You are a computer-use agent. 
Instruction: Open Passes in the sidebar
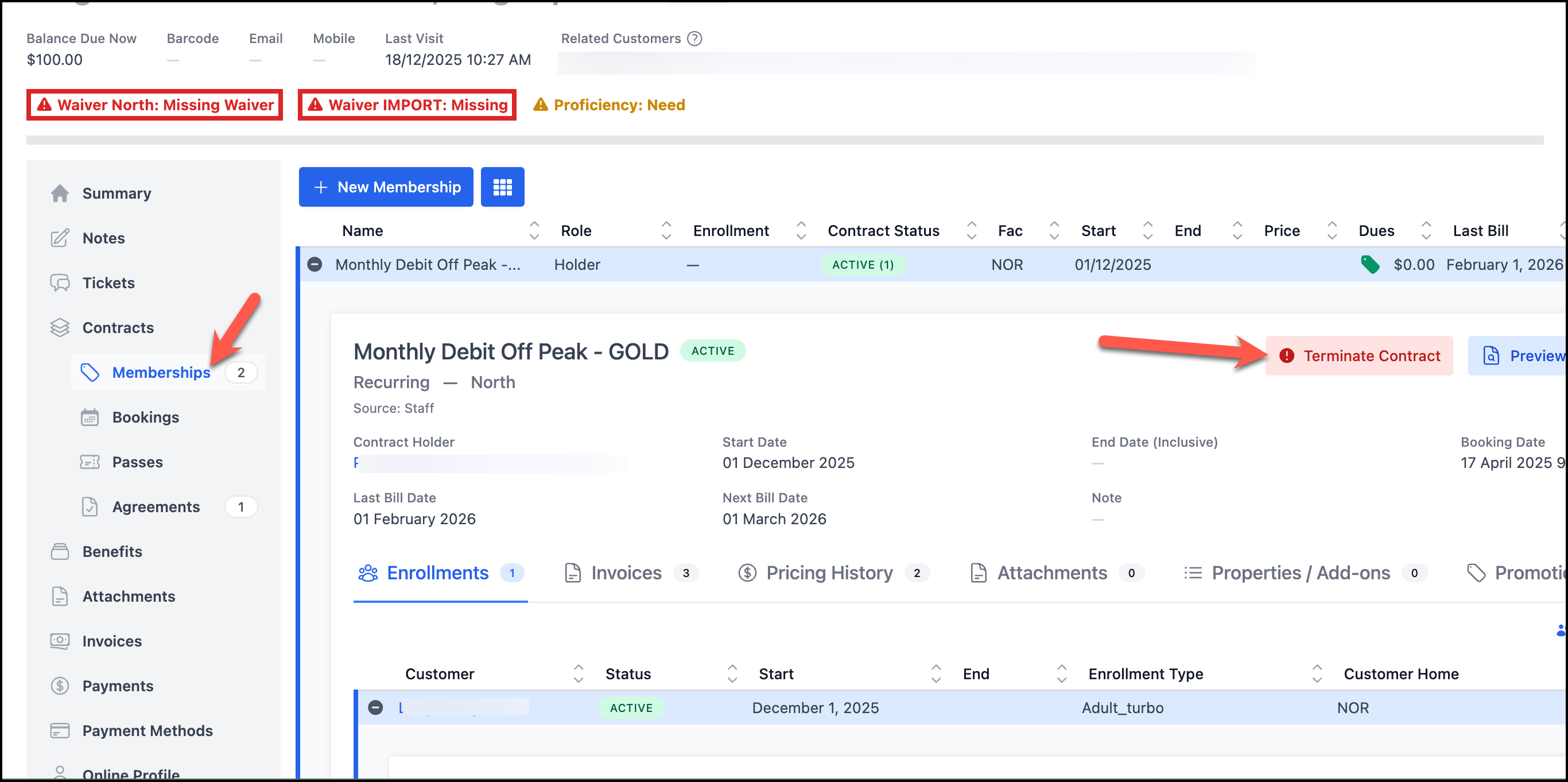coord(138,462)
